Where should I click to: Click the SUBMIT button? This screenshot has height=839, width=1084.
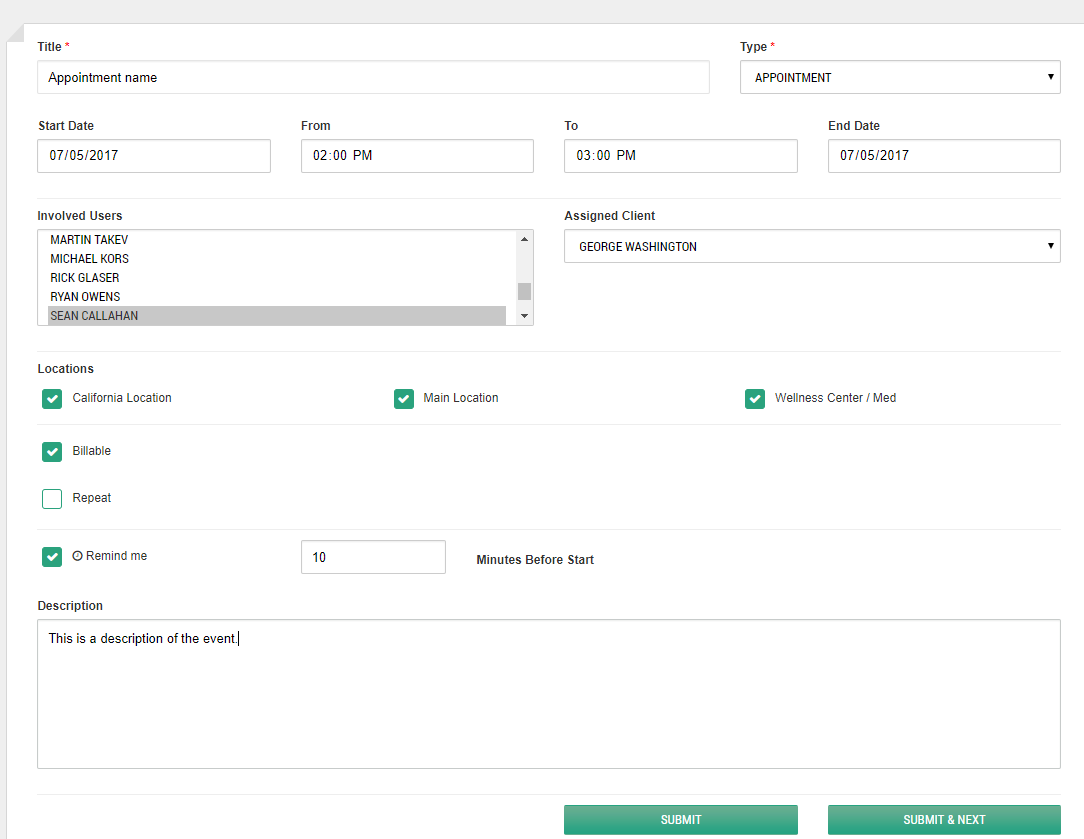point(681,820)
